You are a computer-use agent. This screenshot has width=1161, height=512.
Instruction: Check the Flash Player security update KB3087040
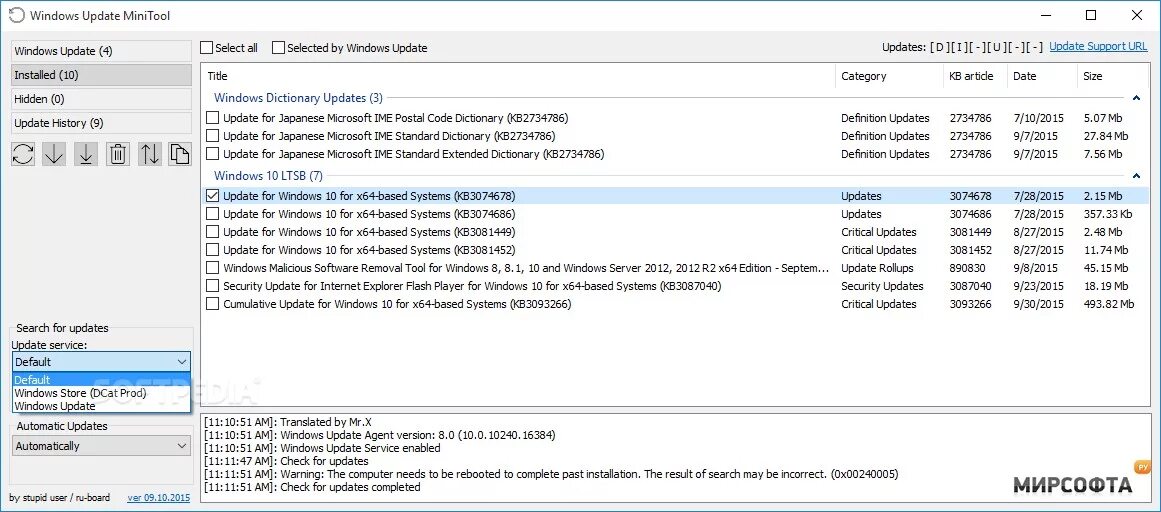[x=213, y=286]
